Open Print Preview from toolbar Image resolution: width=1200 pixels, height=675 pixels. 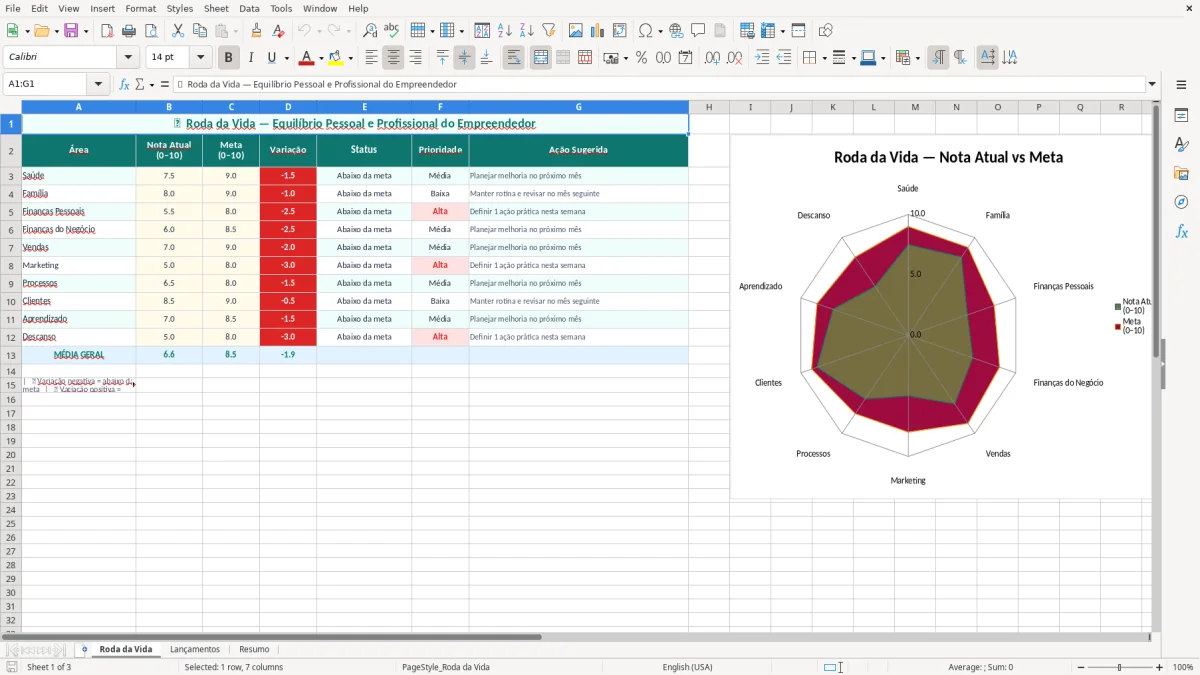click(x=151, y=31)
